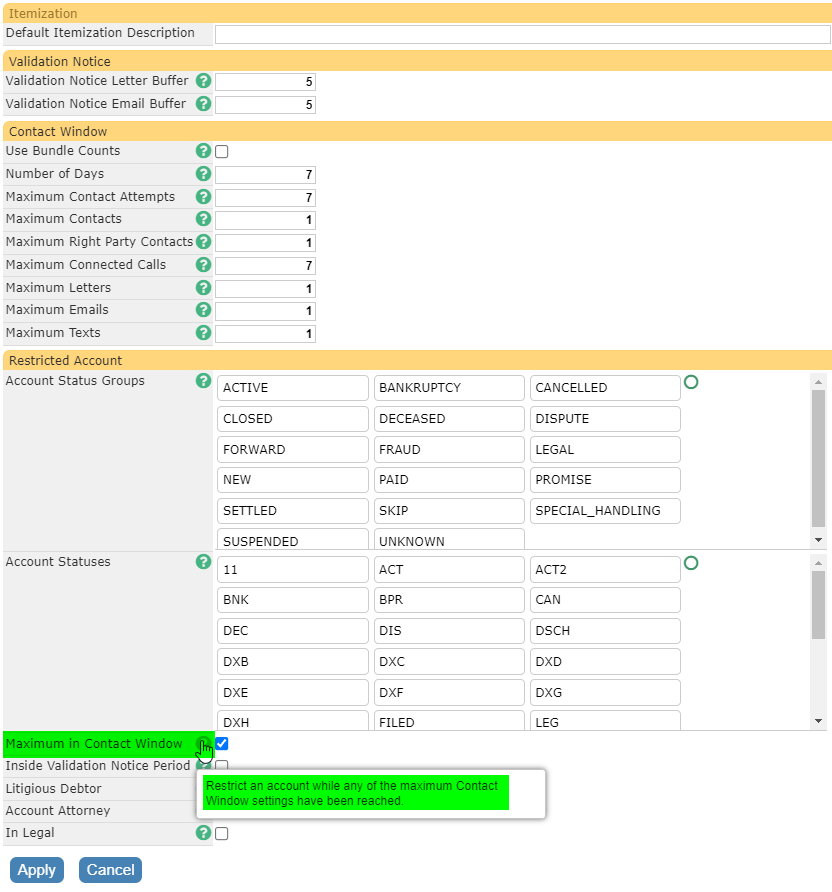Screen dimensions: 832x892
Task: Select account status 11
Action: tap(292, 569)
